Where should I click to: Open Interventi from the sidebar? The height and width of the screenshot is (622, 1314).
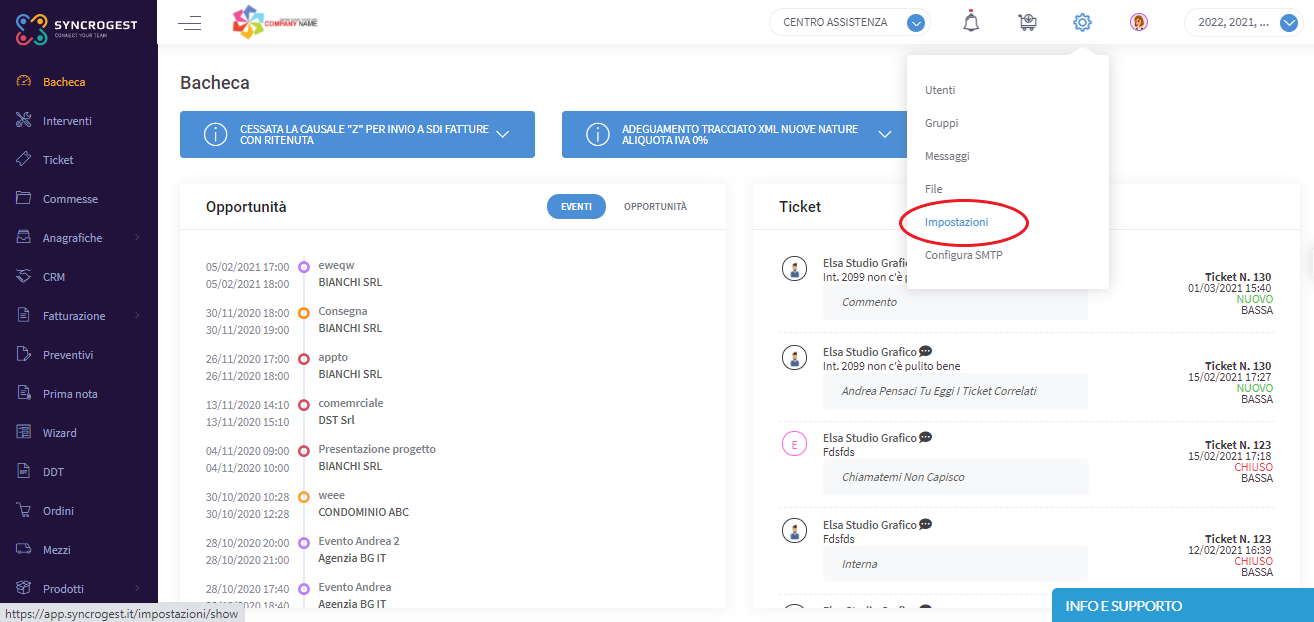click(x=67, y=121)
